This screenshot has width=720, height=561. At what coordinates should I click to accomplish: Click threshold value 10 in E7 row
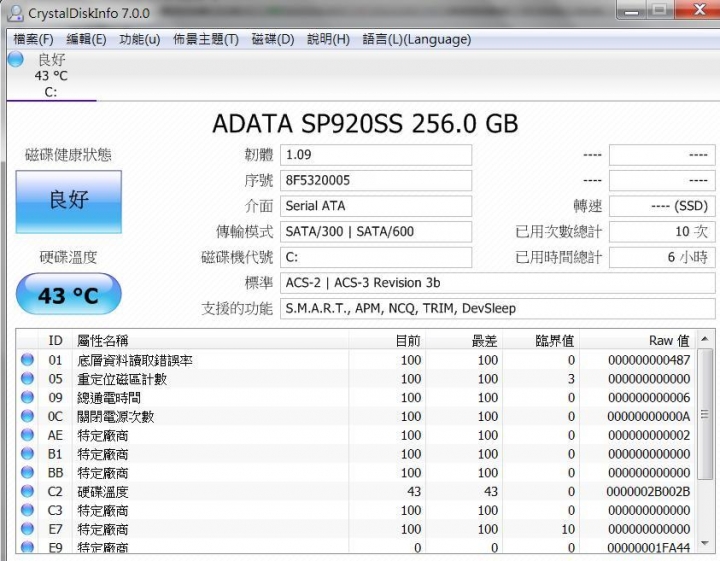pos(568,529)
